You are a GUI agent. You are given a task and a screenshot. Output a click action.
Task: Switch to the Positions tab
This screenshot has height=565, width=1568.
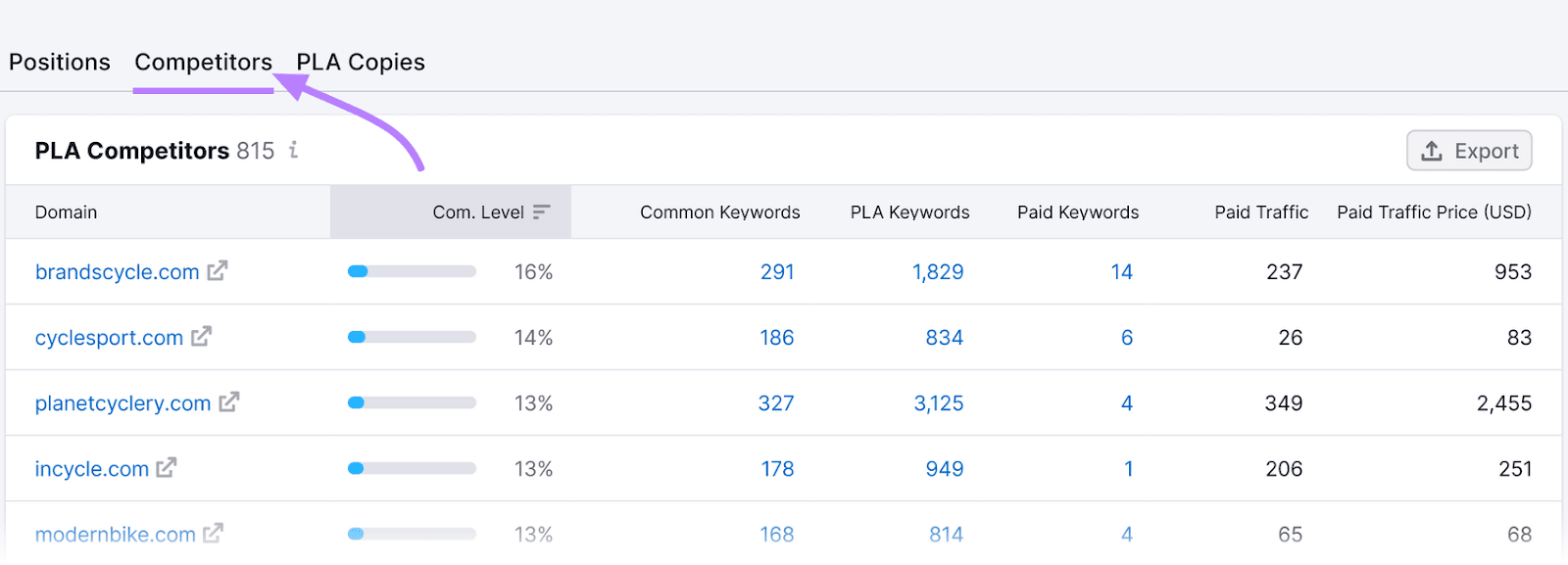[x=59, y=61]
